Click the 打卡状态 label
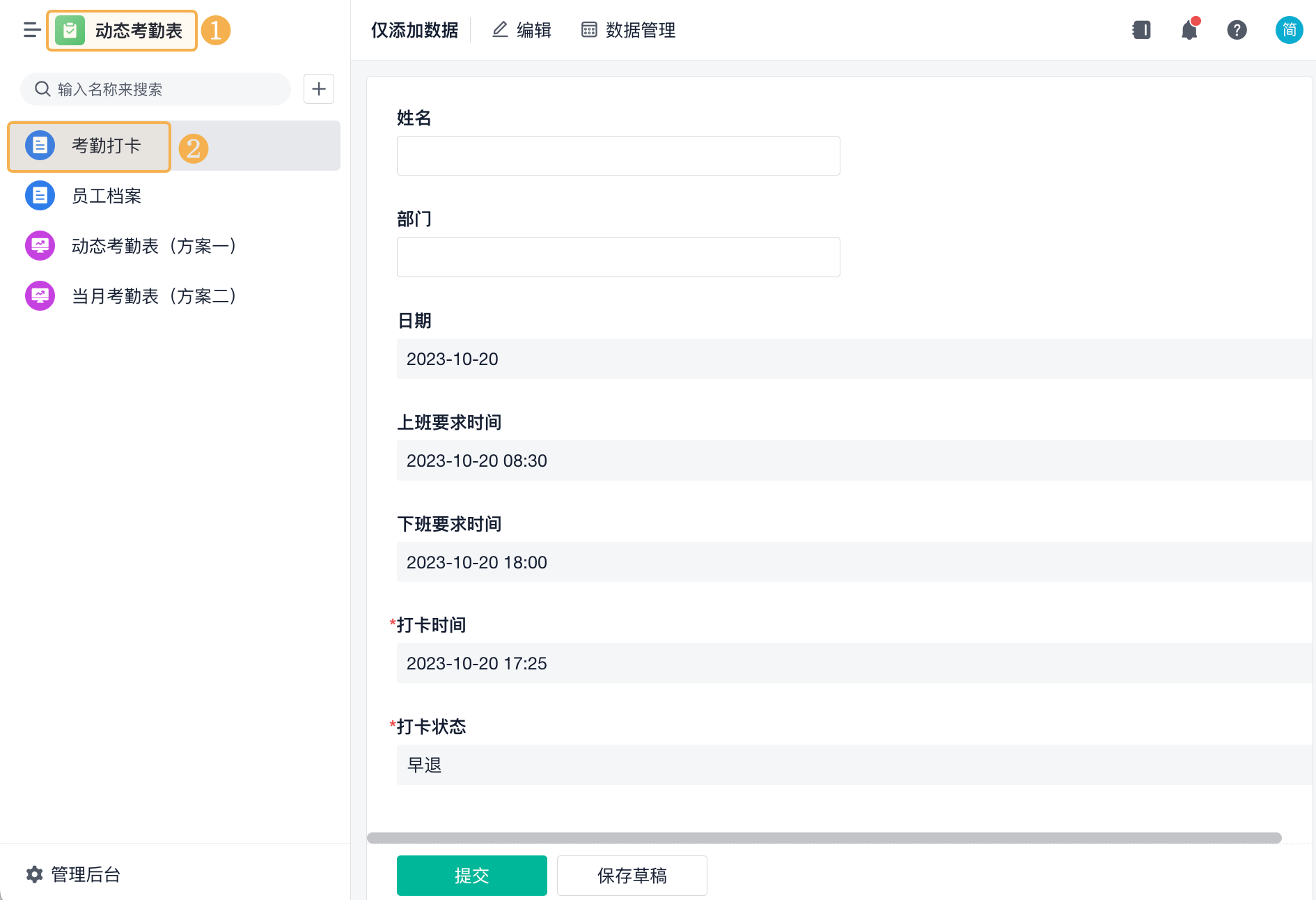The height and width of the screenshot is (900, 1316). (431, 727)
